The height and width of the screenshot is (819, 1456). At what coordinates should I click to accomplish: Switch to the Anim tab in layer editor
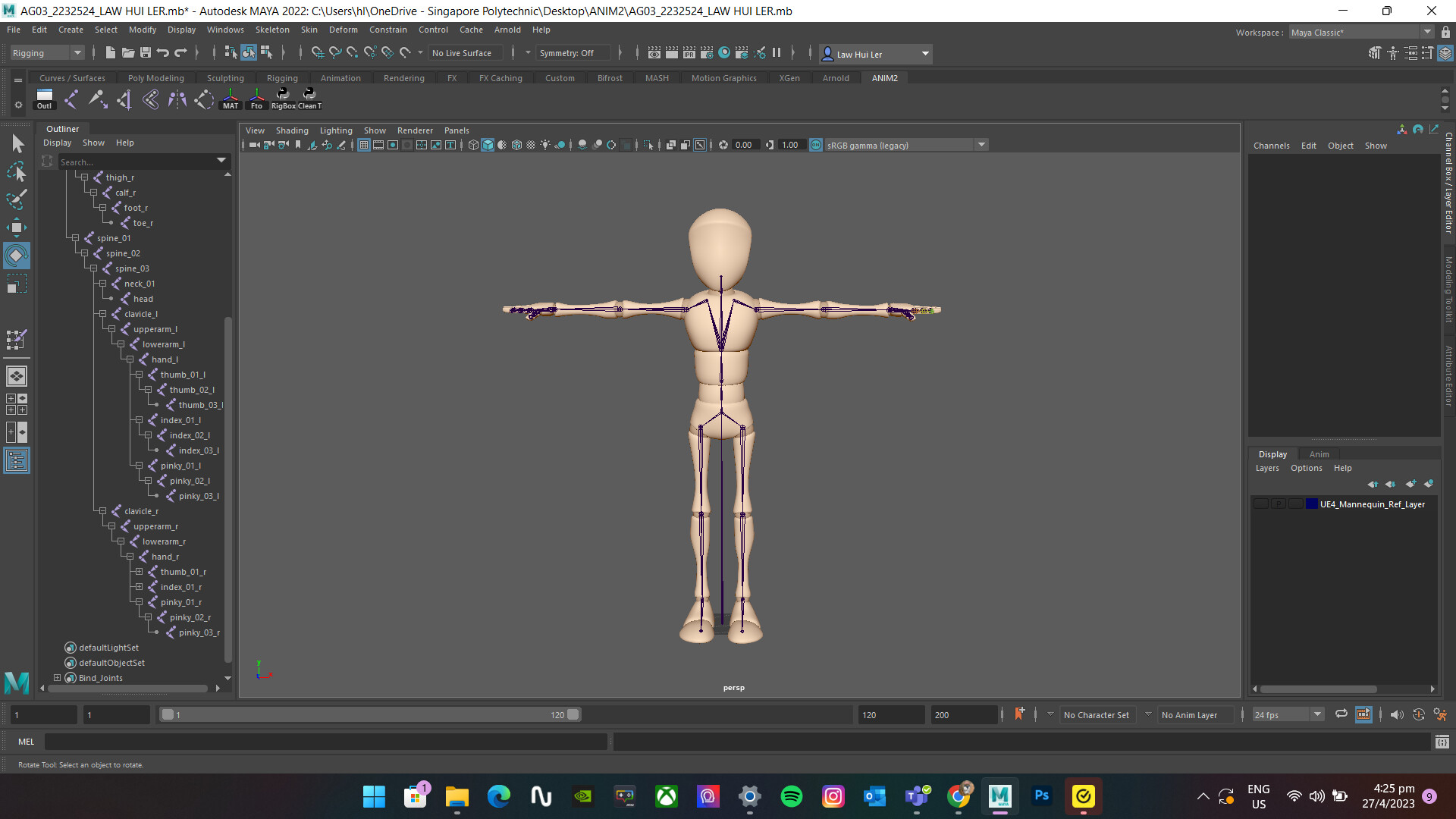coord(1319,453)
